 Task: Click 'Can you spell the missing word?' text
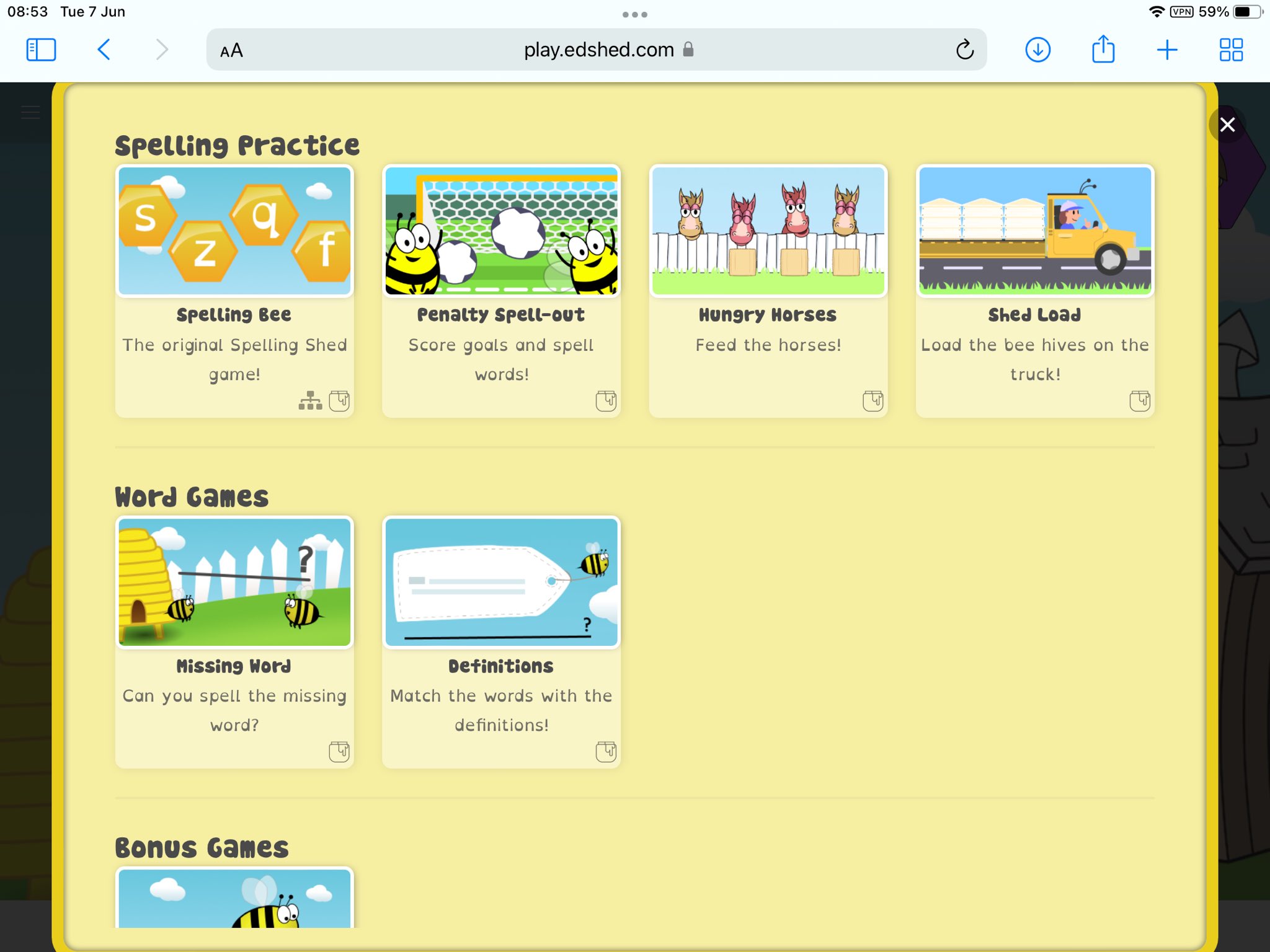point(234,710)
